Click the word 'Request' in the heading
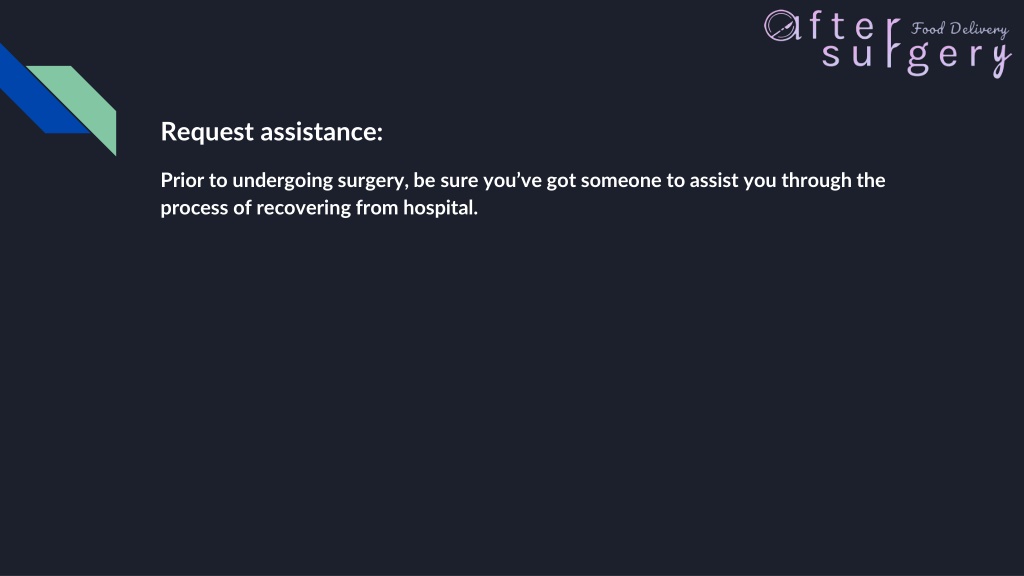 [207, 133]
